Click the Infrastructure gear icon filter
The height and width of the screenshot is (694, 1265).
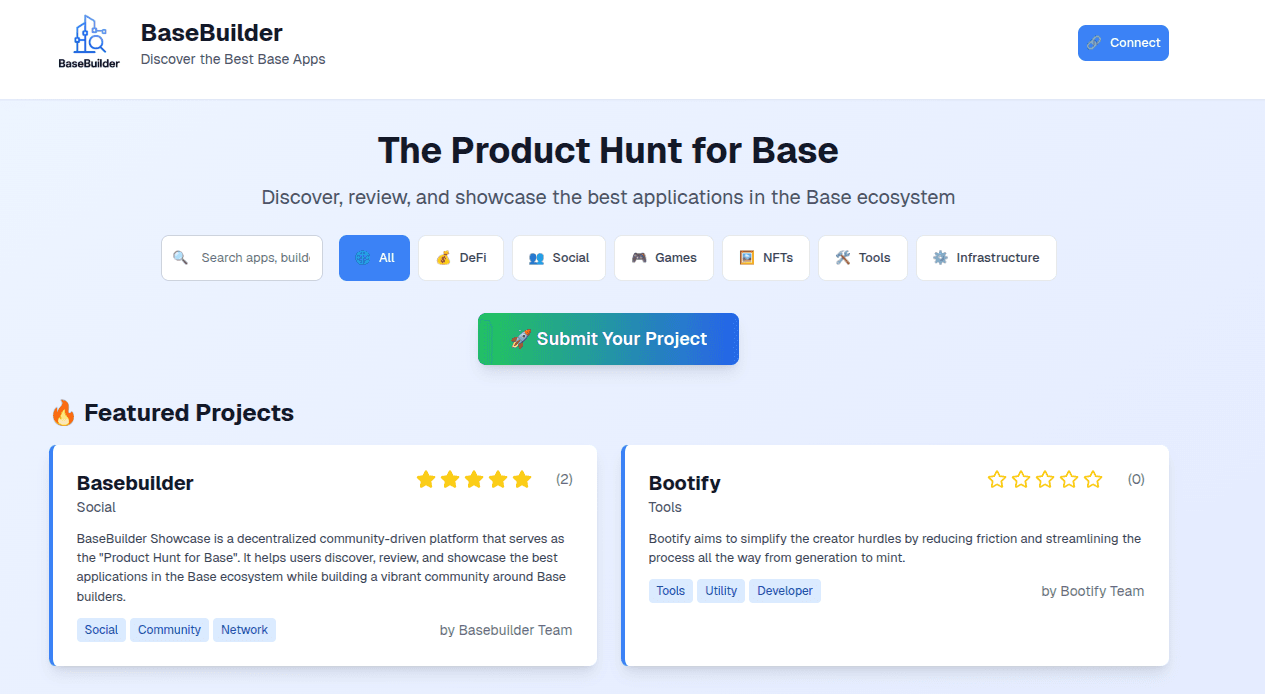pyautogui.click(x=938, y=257)
